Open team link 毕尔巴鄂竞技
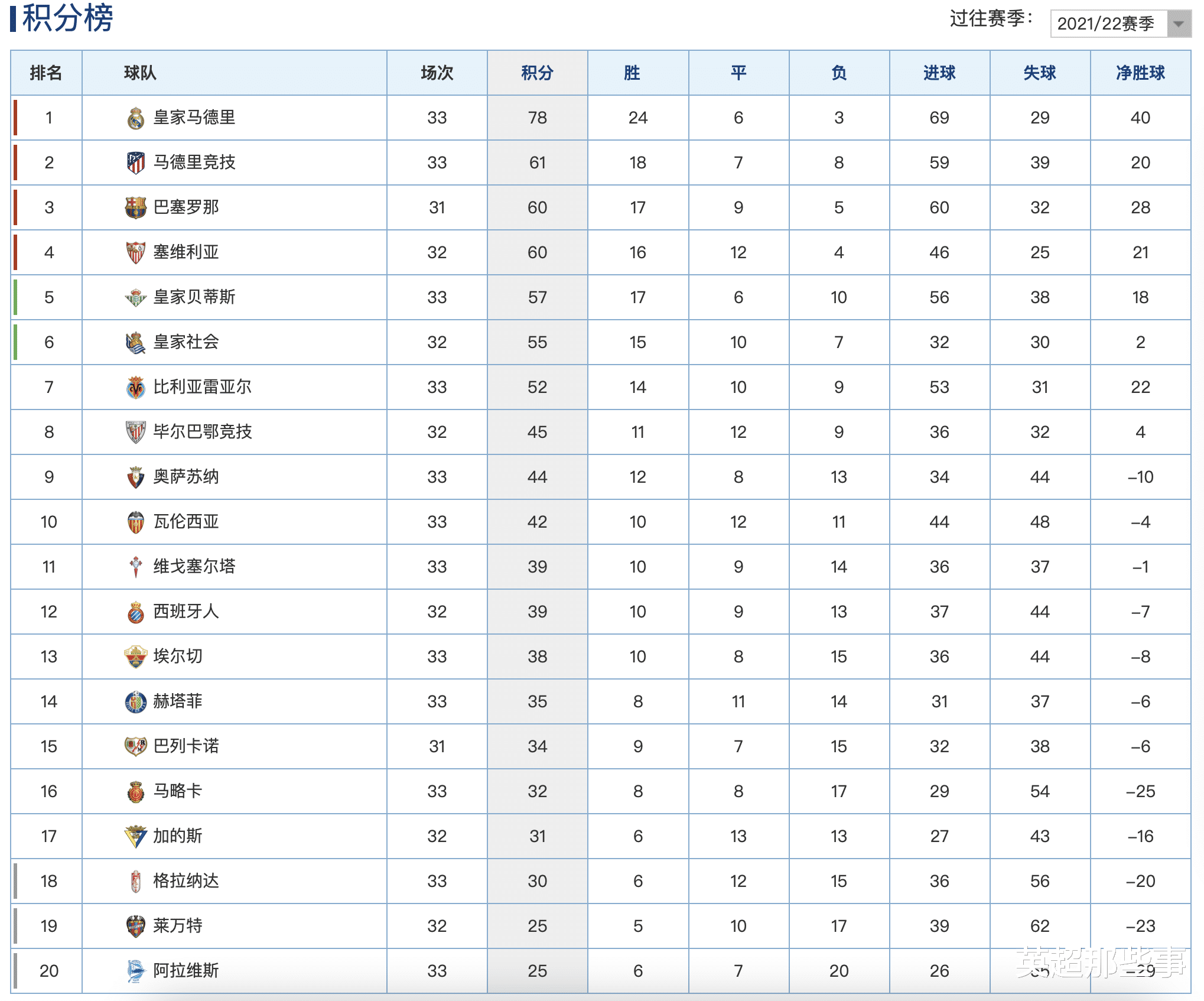Screen dimensions: 1204x1001 point(203,432)
